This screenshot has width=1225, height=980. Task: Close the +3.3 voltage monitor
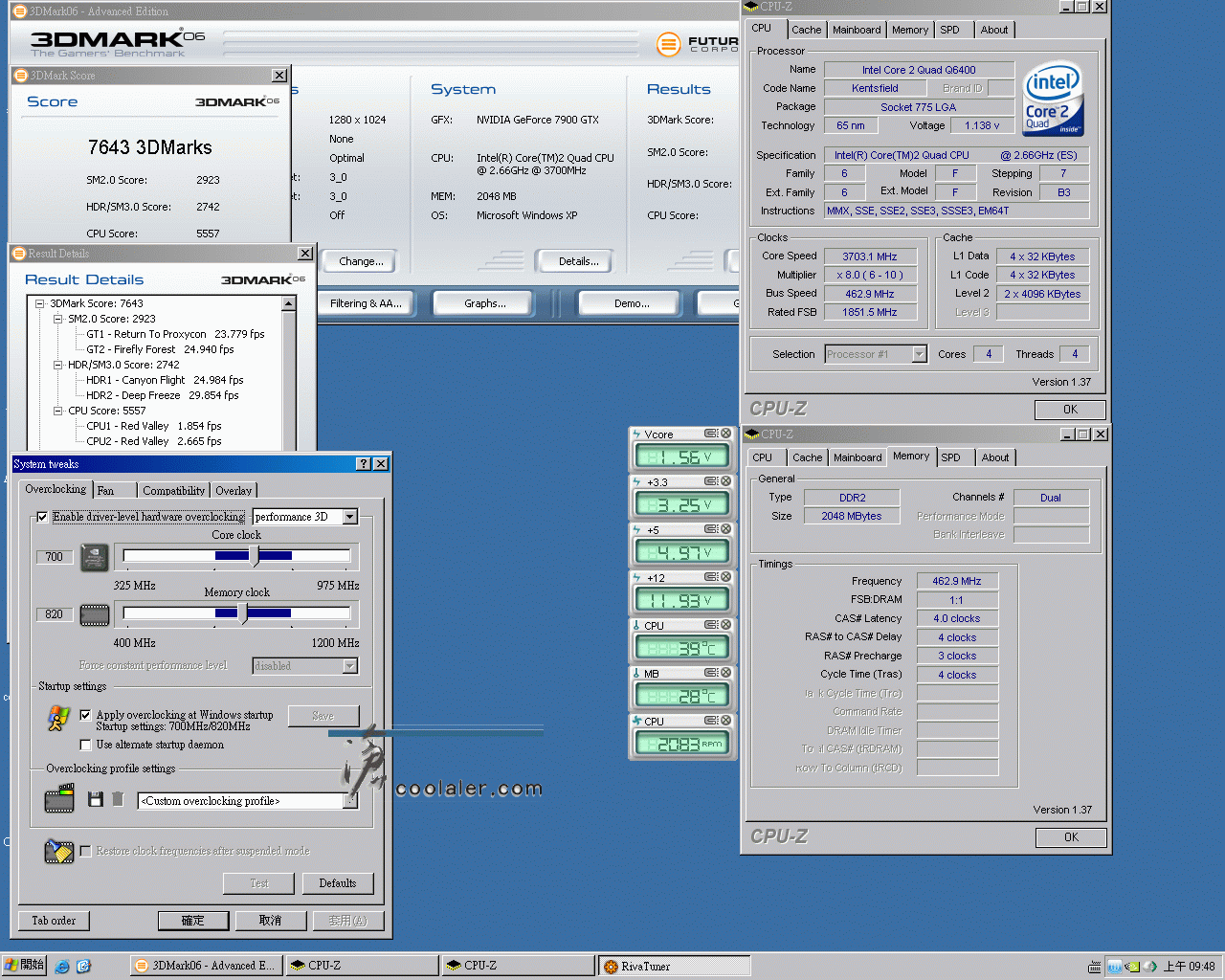(x=725, y=481)
